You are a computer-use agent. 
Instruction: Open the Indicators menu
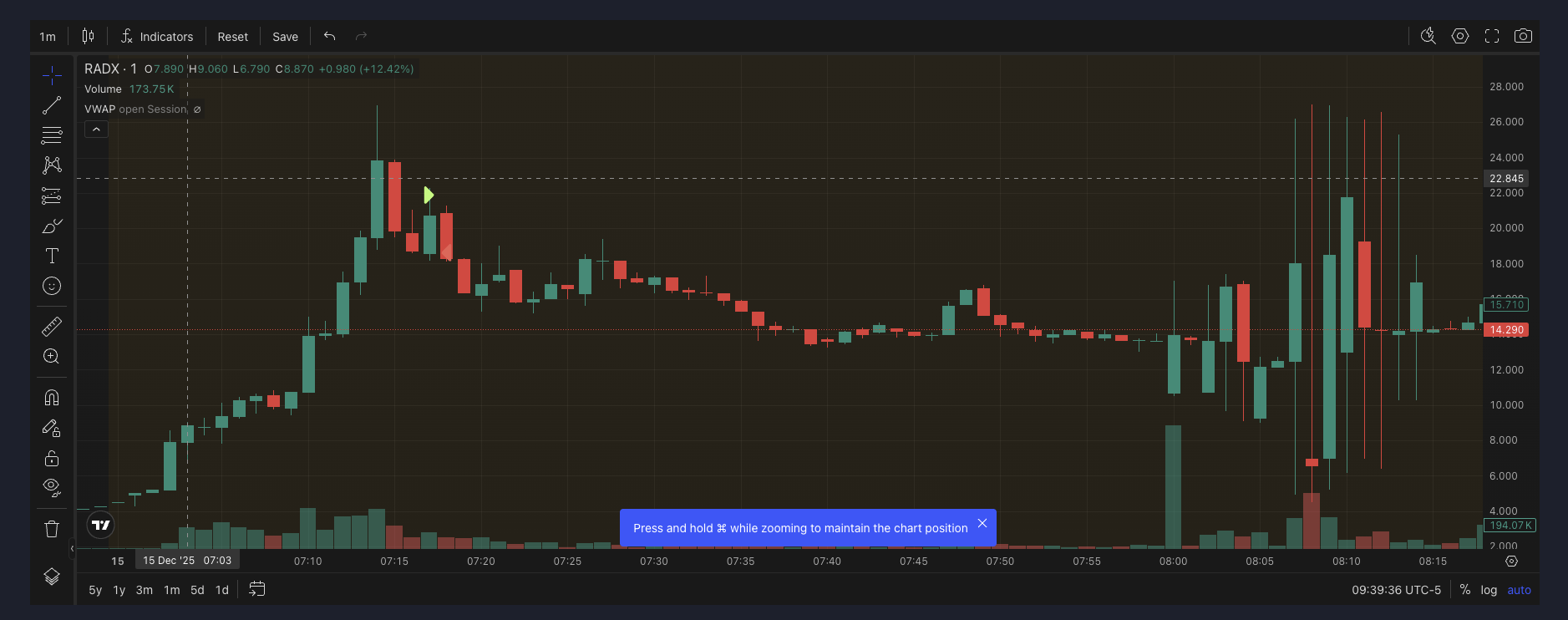click(x=157, y=37)
